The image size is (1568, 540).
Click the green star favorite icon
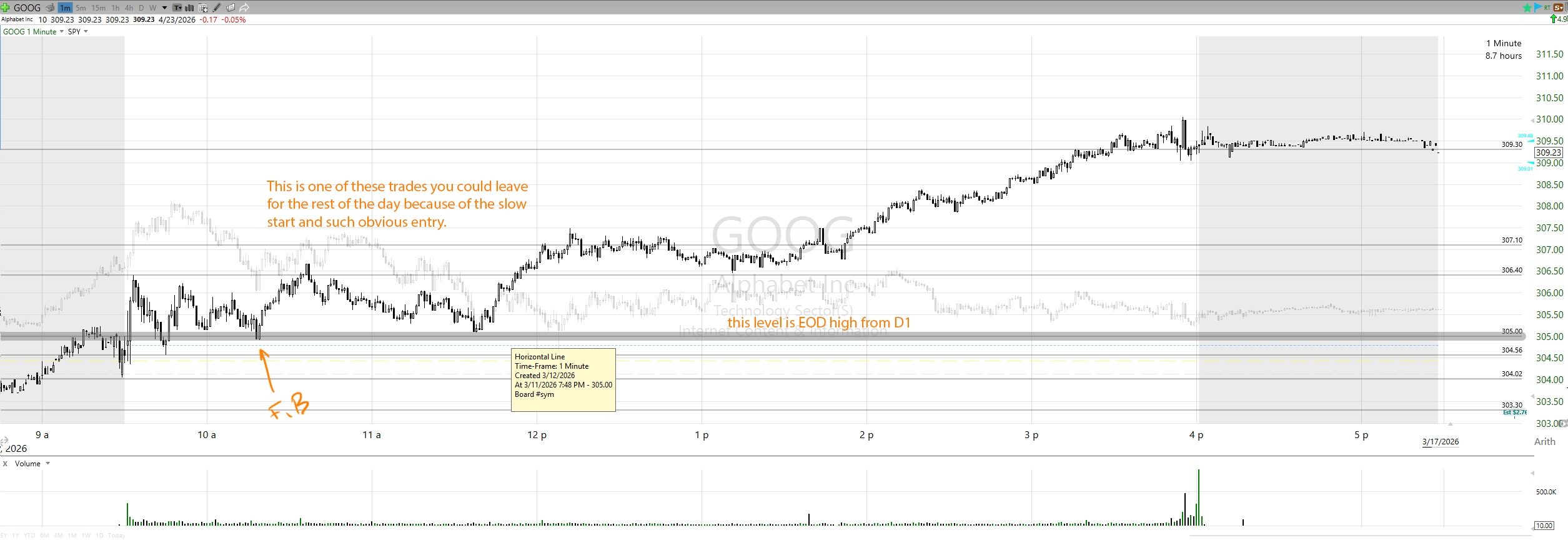point(1527,7)
